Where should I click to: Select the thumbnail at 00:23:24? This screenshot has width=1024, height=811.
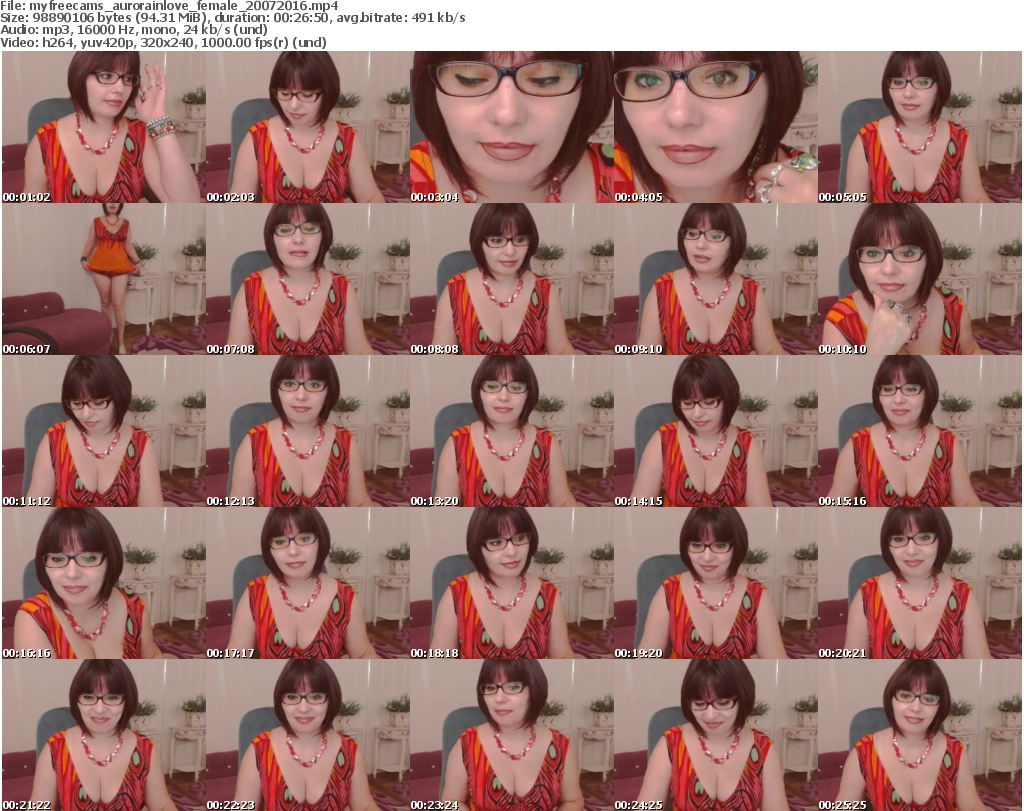click(x=512, y=735)
